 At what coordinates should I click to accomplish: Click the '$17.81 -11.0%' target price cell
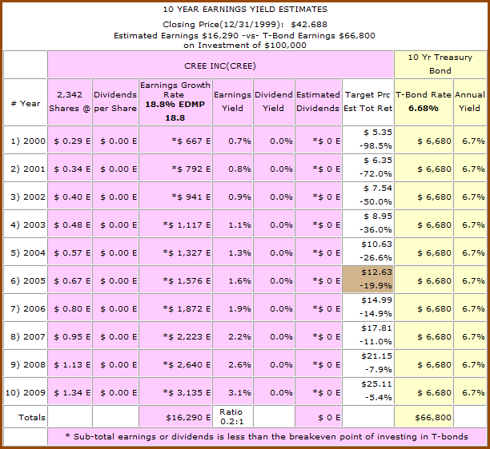pyautogui.click(x=368, y=336)
